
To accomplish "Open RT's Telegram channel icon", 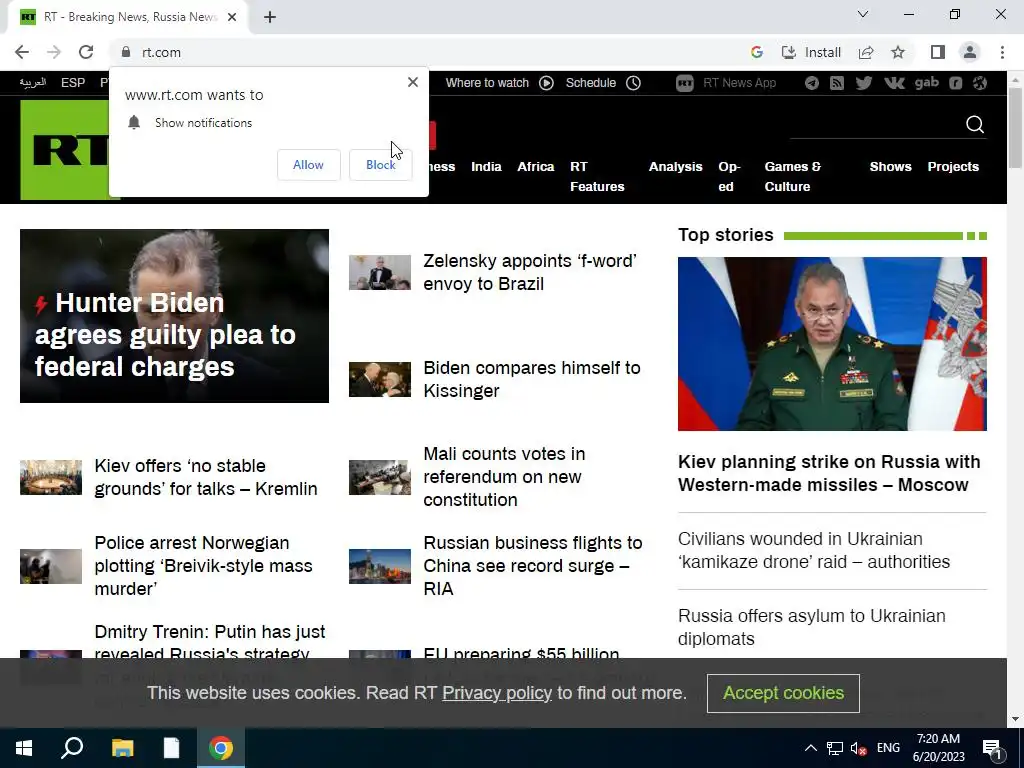I will click(x=812, y=83).
